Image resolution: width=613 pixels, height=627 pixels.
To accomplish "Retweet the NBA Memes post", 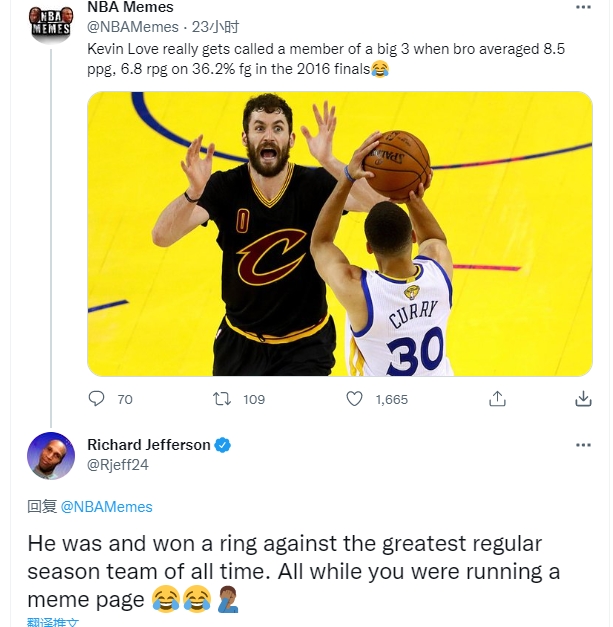I will point(223,399).
